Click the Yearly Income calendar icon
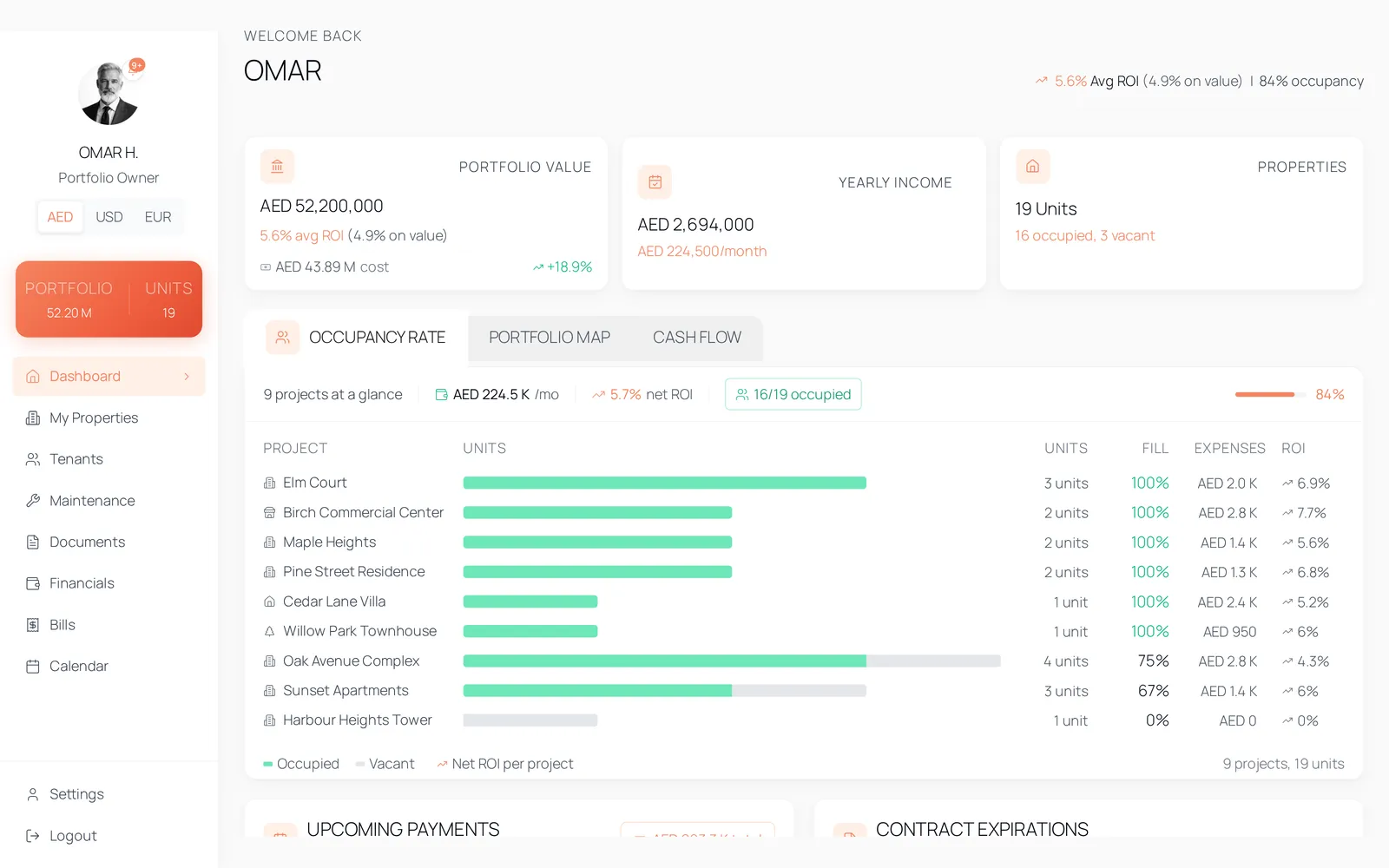The width and height of the screenshot is (1389, 868). click(x=655, y=182)
